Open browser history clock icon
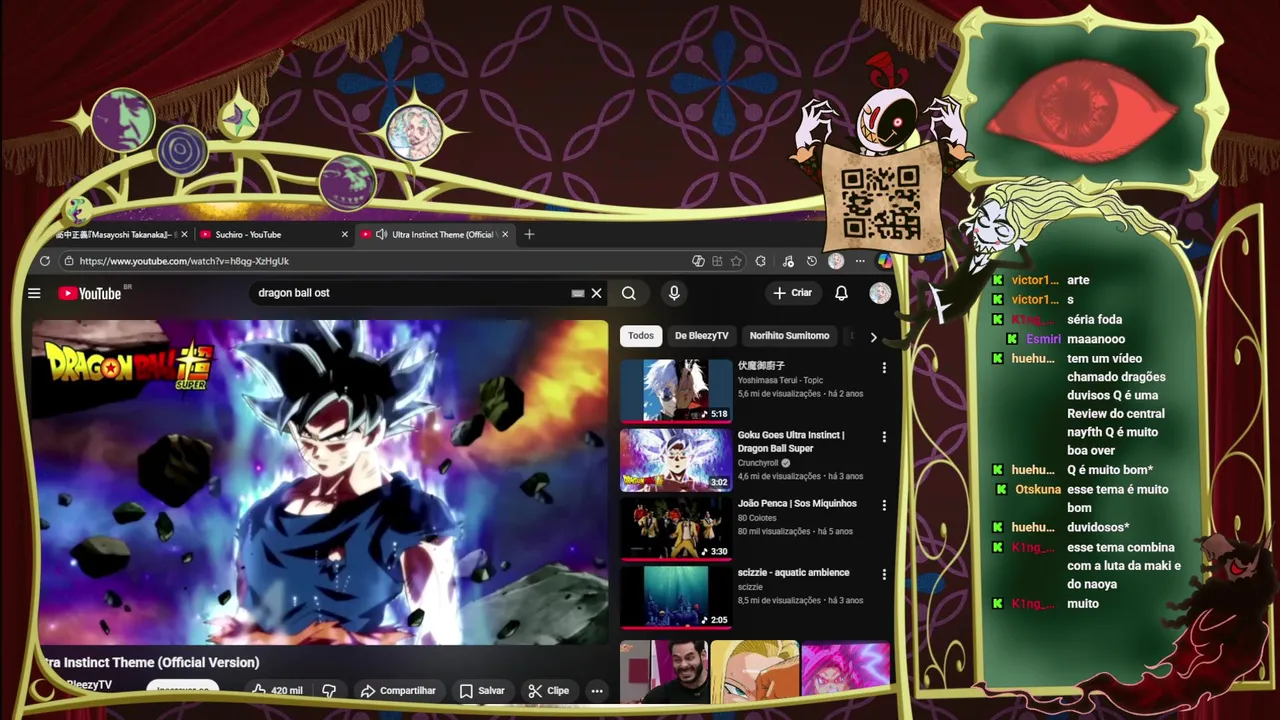Image resolution: width=1280 pixels, height=720 pixels. click(811, 261)
